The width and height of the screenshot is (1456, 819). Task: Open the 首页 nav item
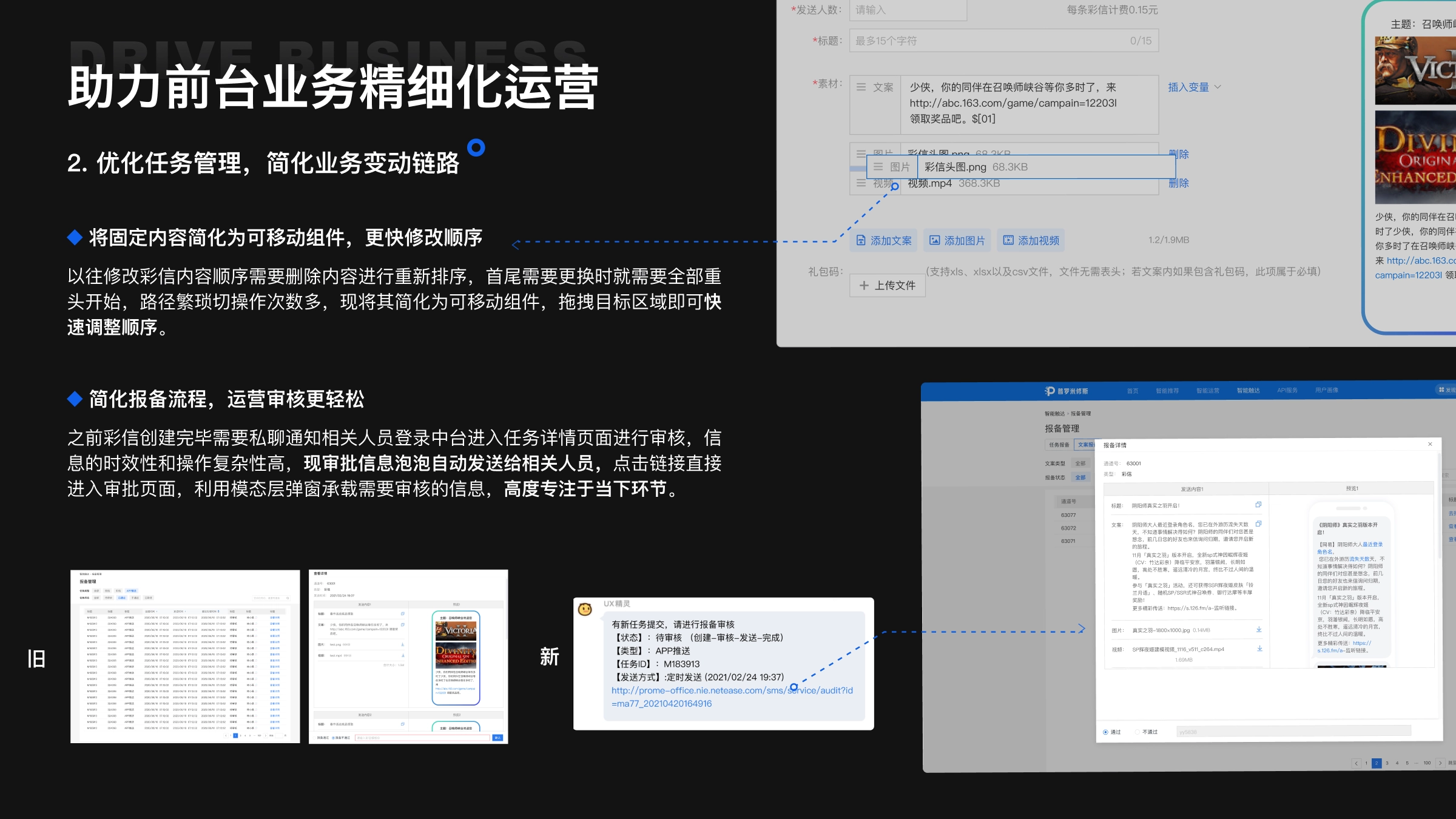click(1133, 391)
